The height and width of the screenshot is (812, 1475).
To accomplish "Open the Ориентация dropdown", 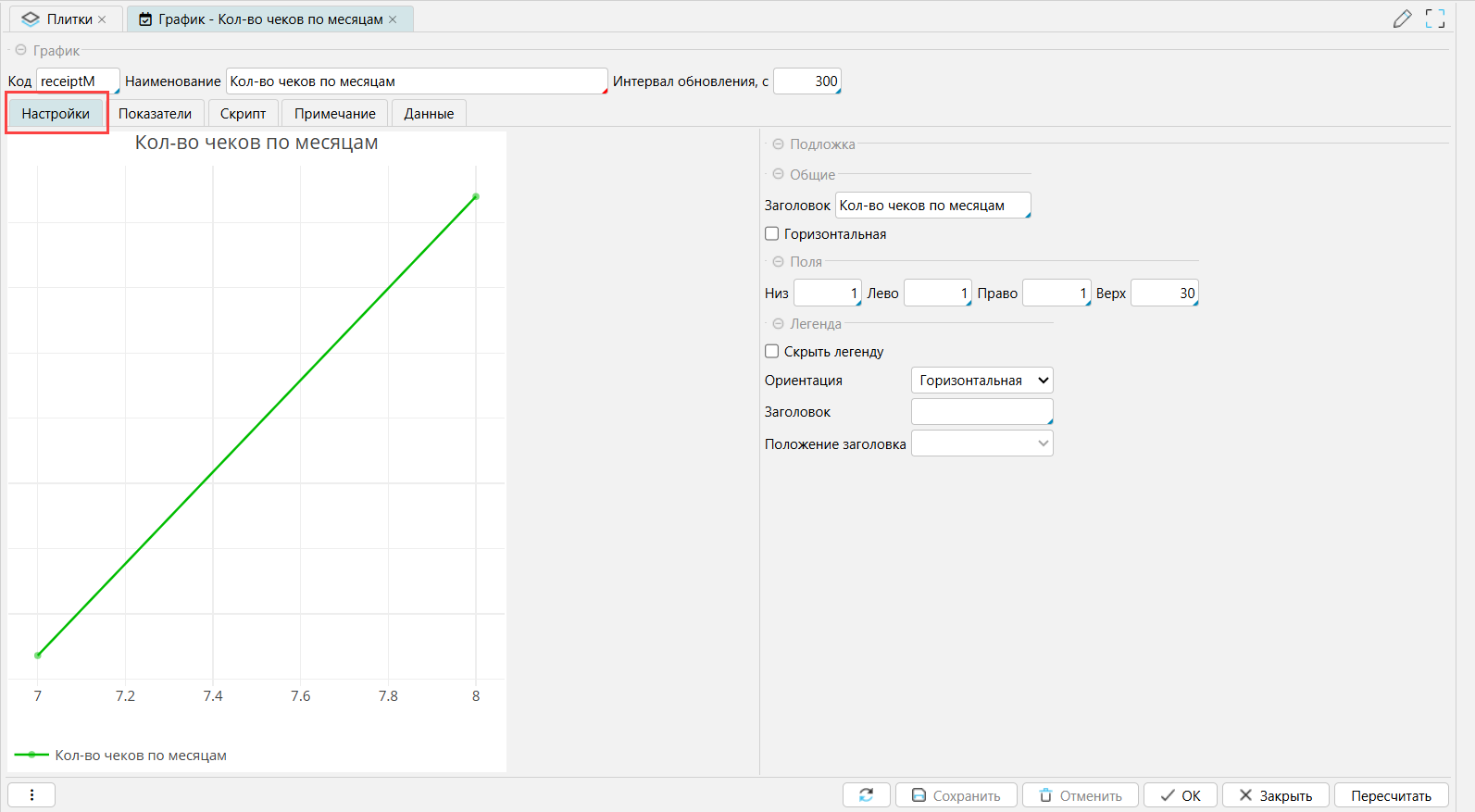I will 981,381.
